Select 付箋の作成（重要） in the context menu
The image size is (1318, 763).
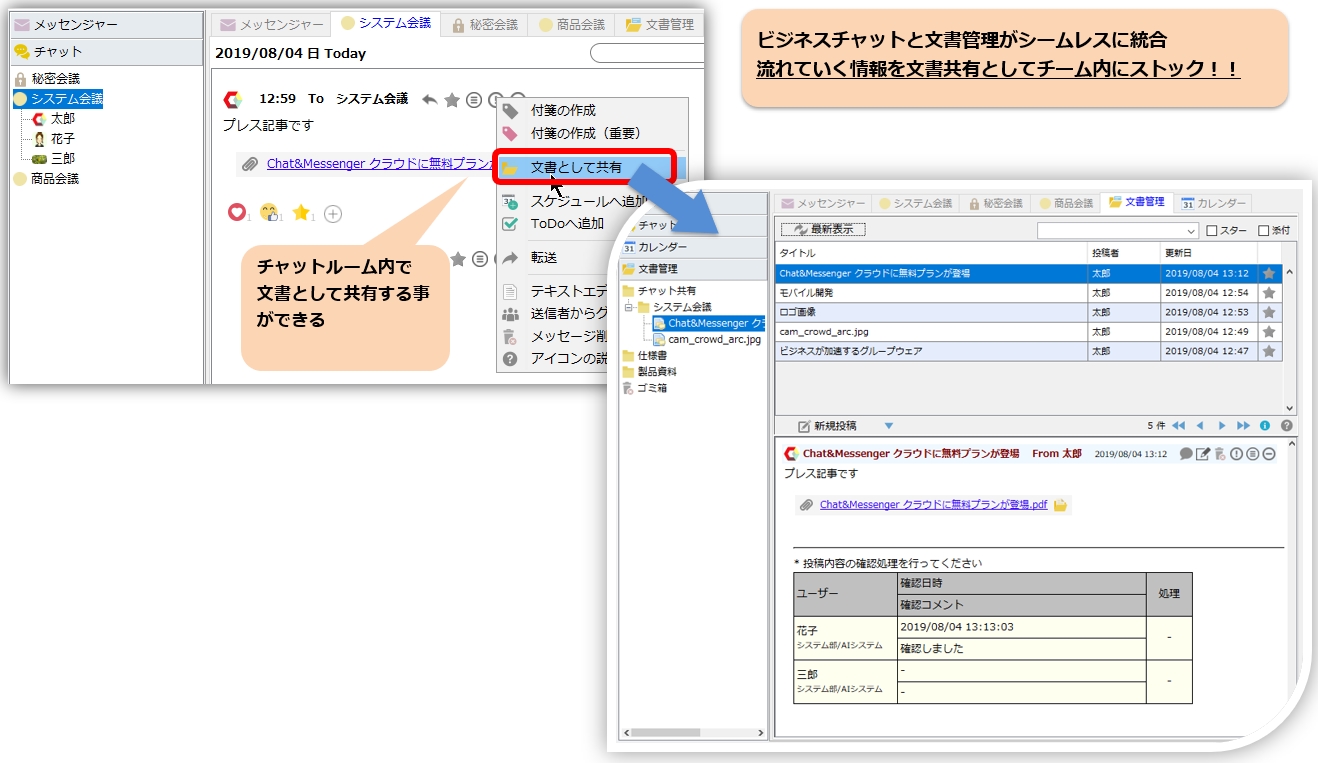(x=585, y=133)
